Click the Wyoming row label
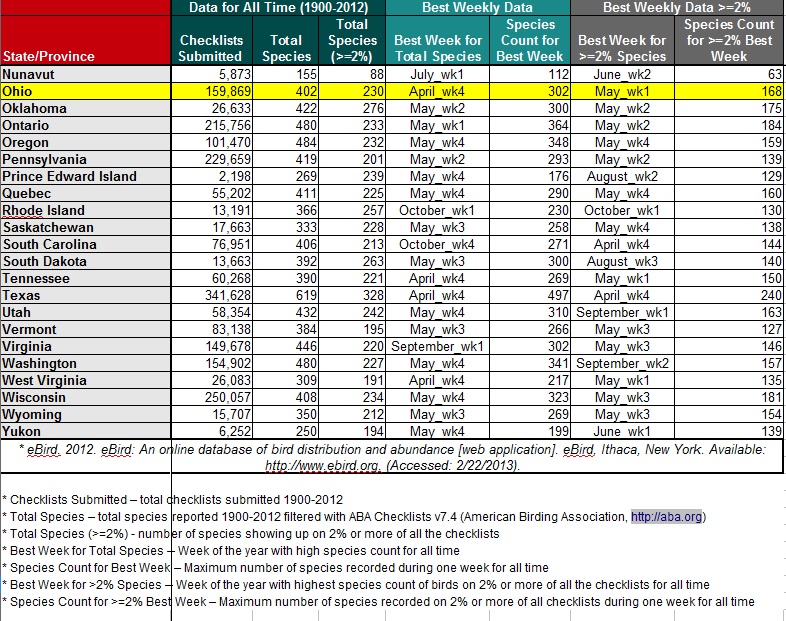The image size is (786, 621). [x=85, y=415]
